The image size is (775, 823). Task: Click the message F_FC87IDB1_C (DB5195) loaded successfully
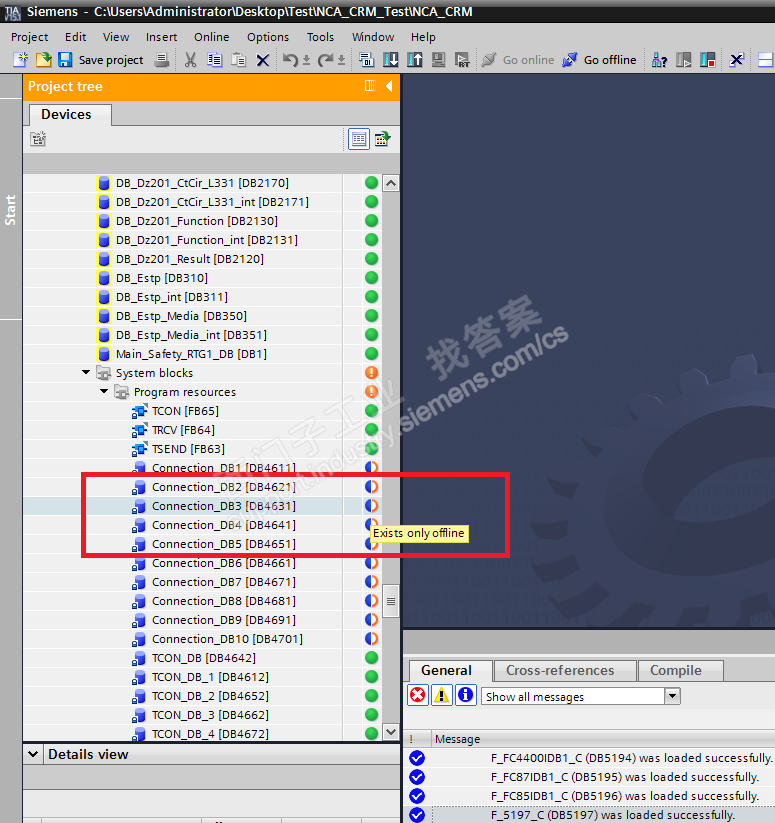625,777
